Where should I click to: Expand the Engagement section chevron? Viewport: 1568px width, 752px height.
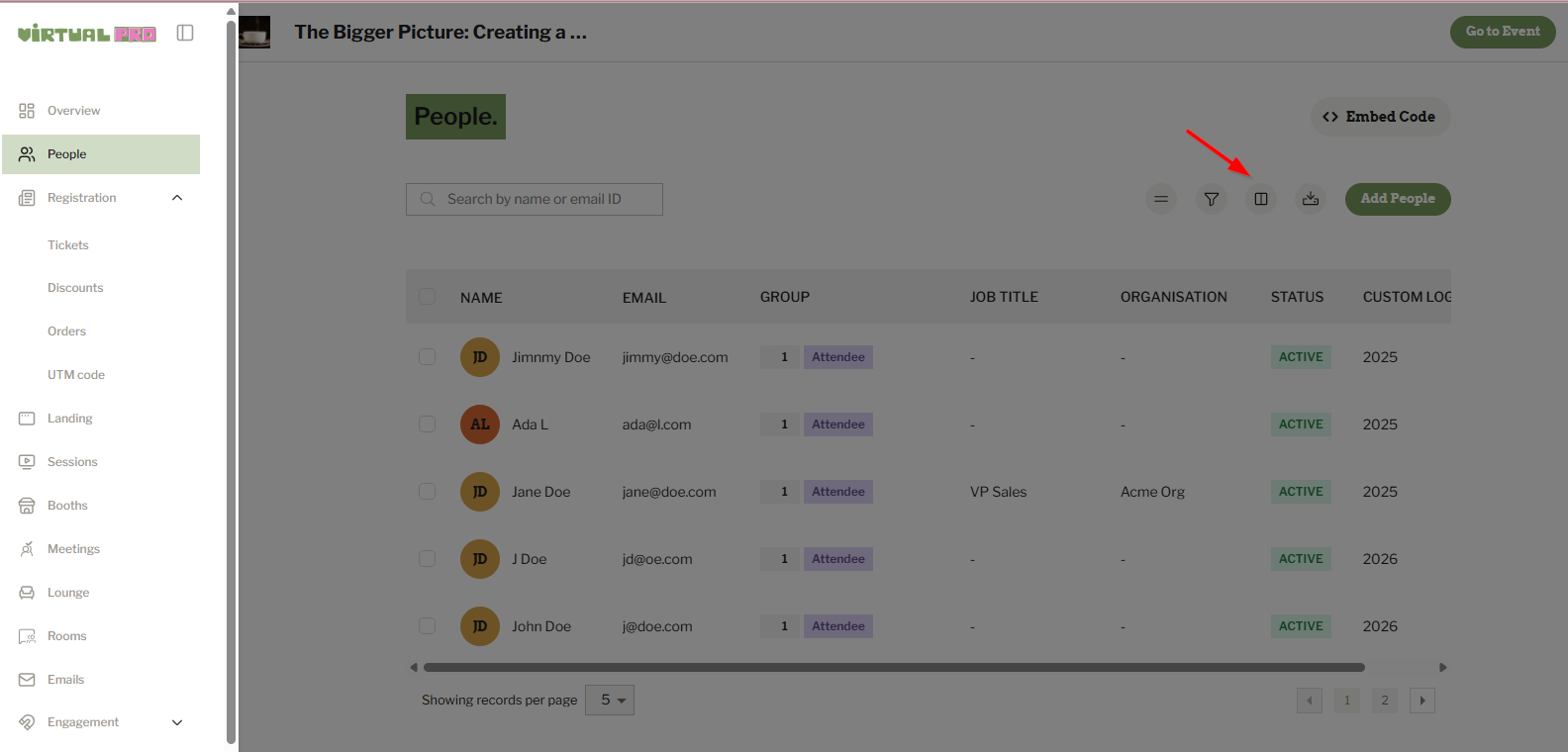(177, 722)
